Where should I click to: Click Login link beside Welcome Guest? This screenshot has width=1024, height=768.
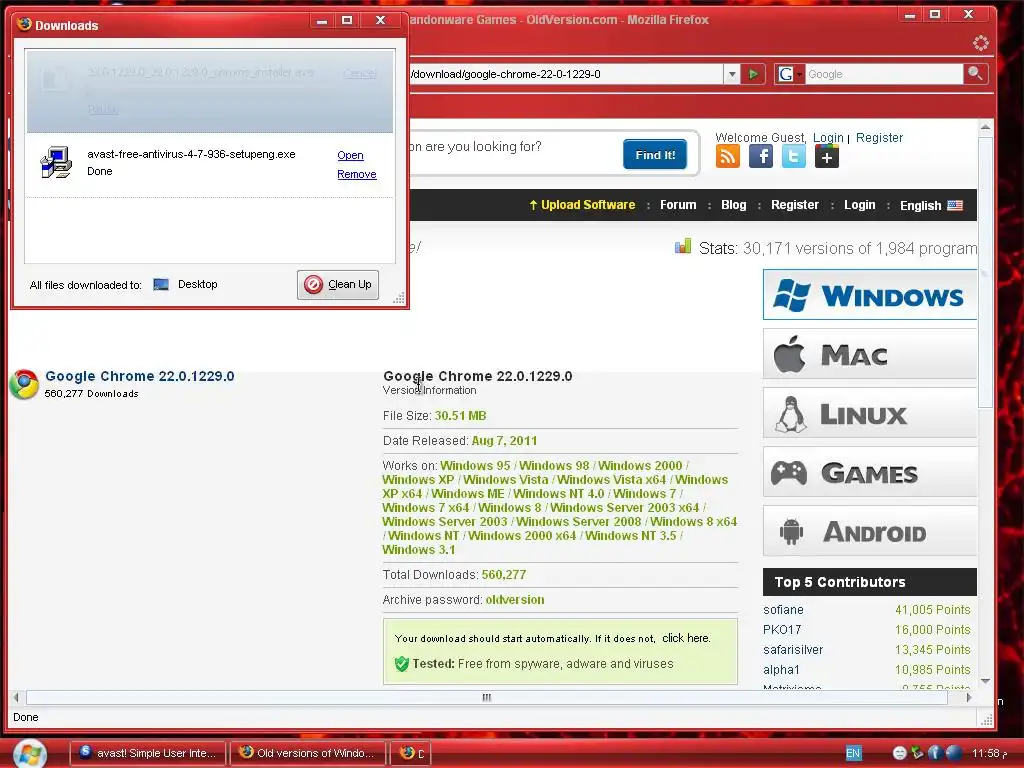pyautogui.click(x=828, y=138)
